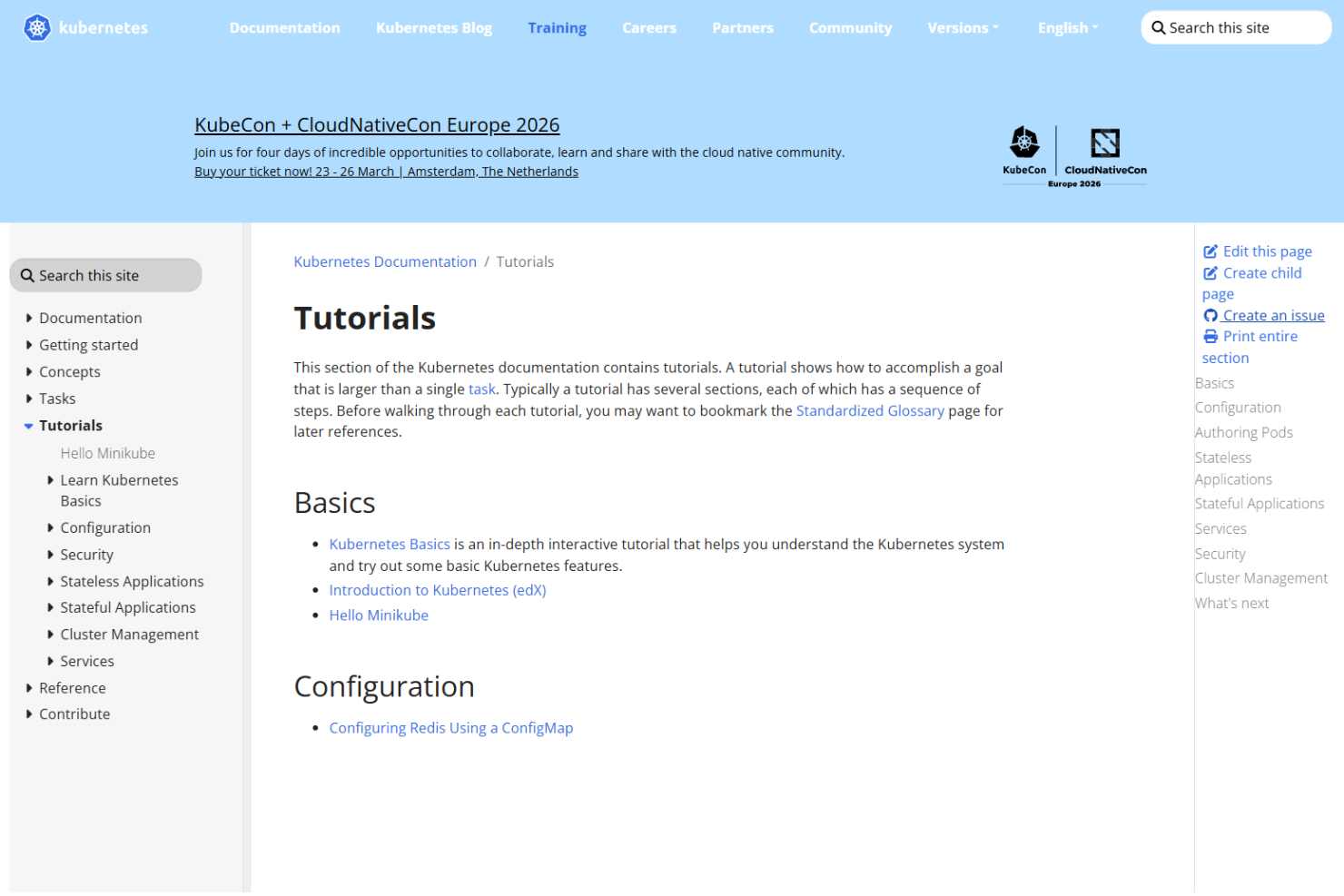
Task: Expand the Documentation tree arrow in sidebar
Action: tap(29, 319)
